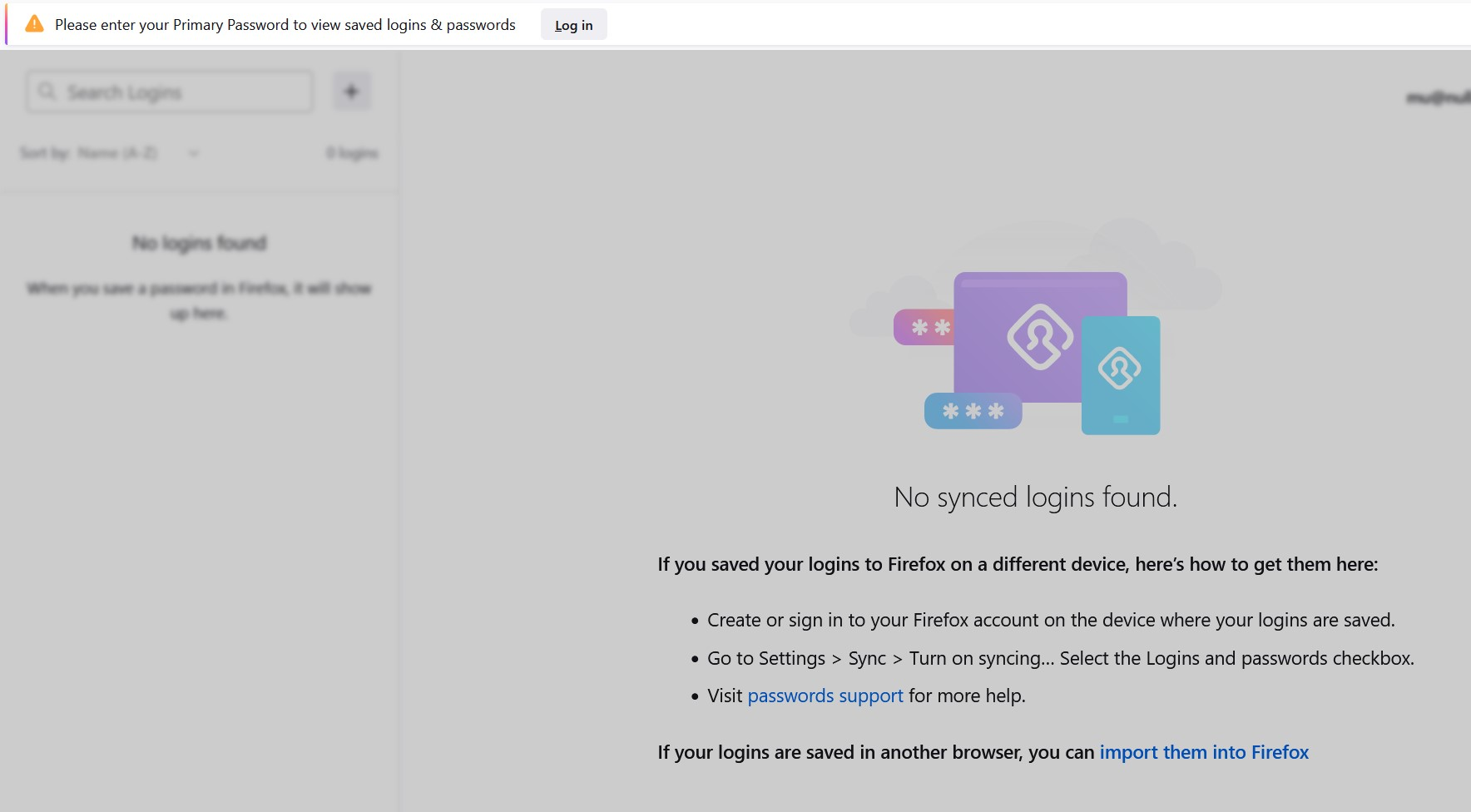Image resolution: width=1471 pixels, height=812 pixels.
Task: Click the account email at top right
Action: pyautogui.click(x=1439, y=98)
